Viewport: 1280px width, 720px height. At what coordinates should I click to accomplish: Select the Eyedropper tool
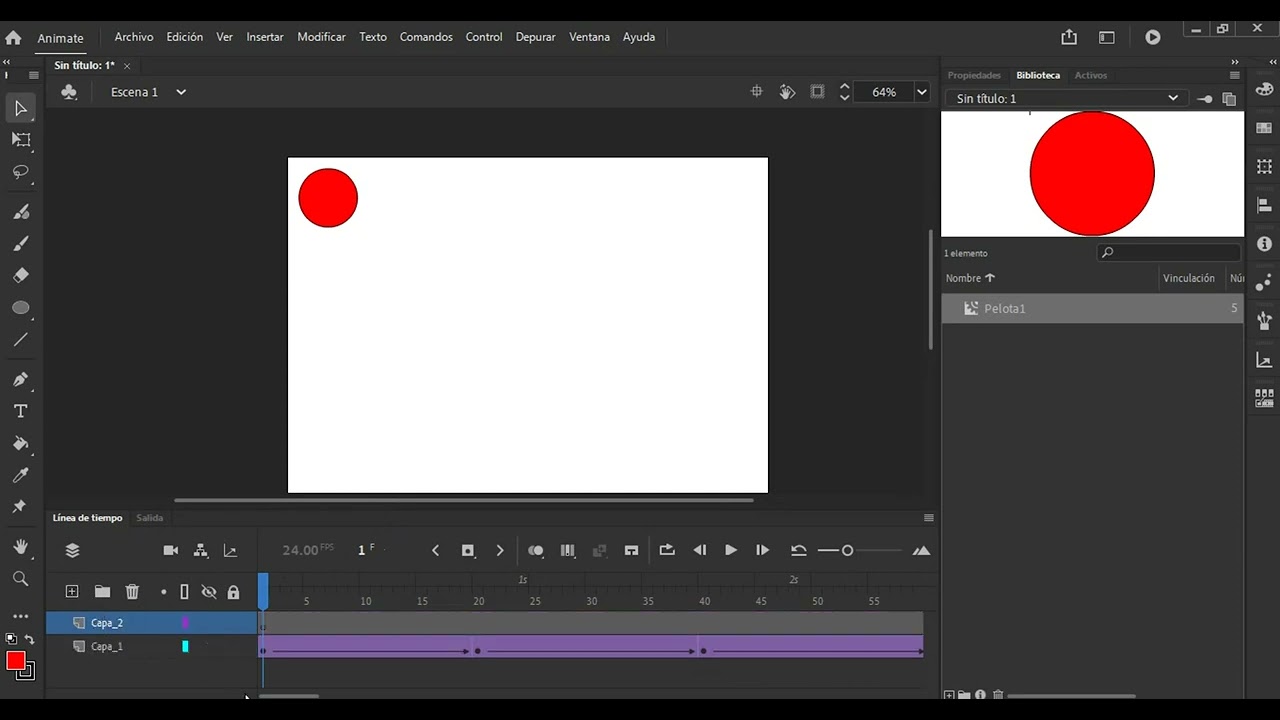(21, 475)
